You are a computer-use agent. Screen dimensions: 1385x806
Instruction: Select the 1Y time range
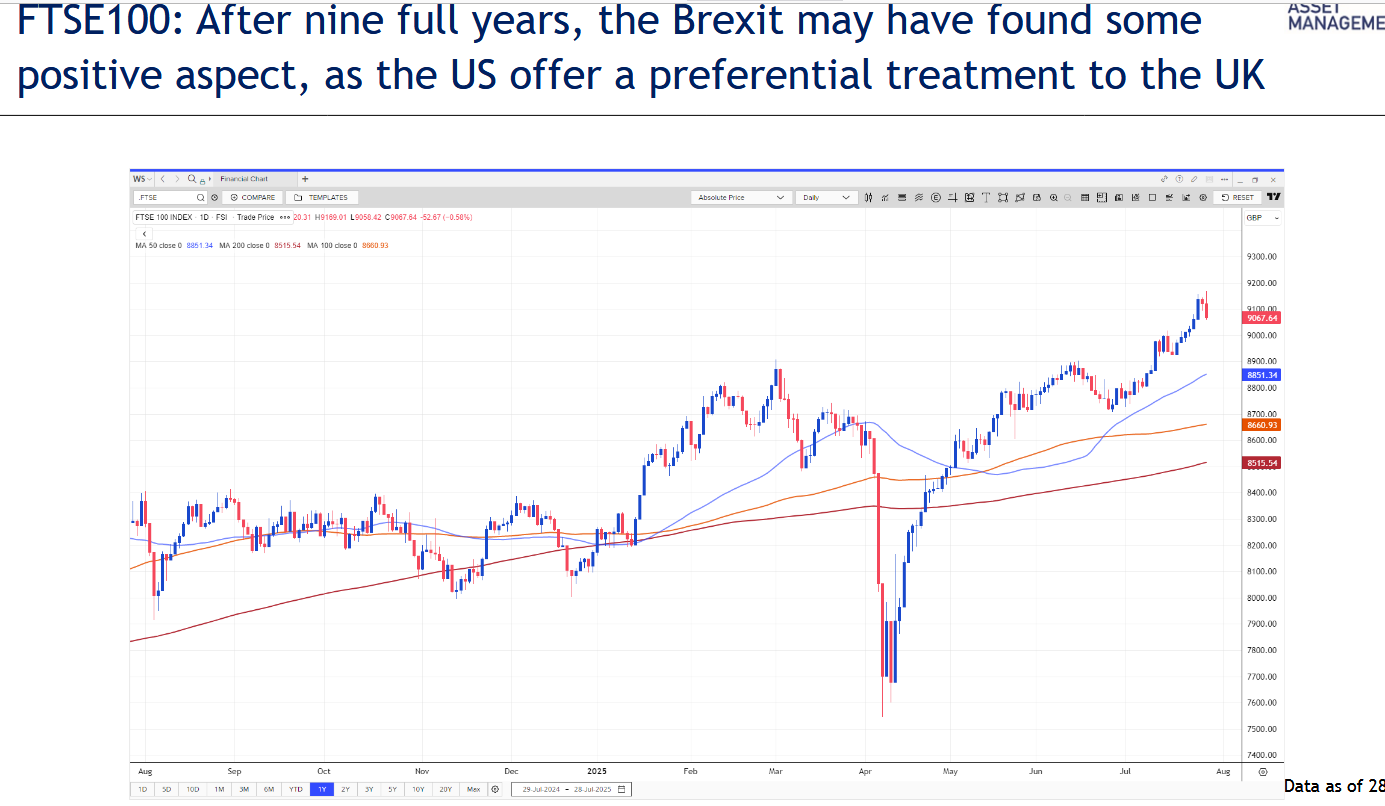click(x=321, y=789)
